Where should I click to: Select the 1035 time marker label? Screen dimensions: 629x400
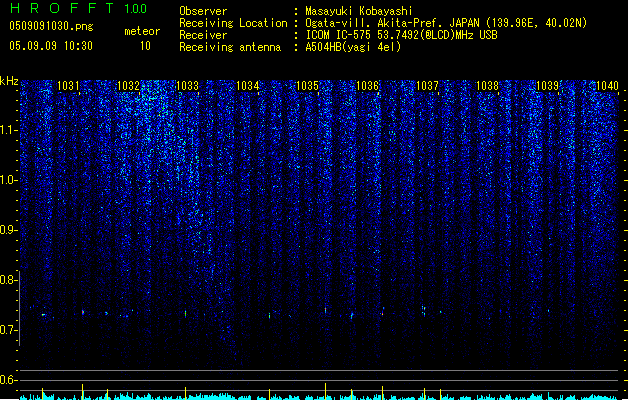click(x=307, y=86)
